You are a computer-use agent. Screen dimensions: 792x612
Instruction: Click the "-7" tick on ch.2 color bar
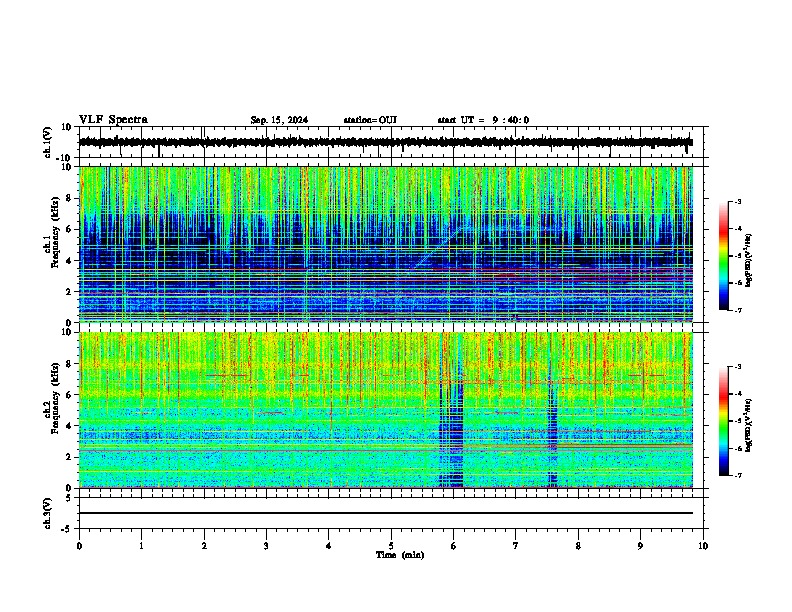point(737,475)
